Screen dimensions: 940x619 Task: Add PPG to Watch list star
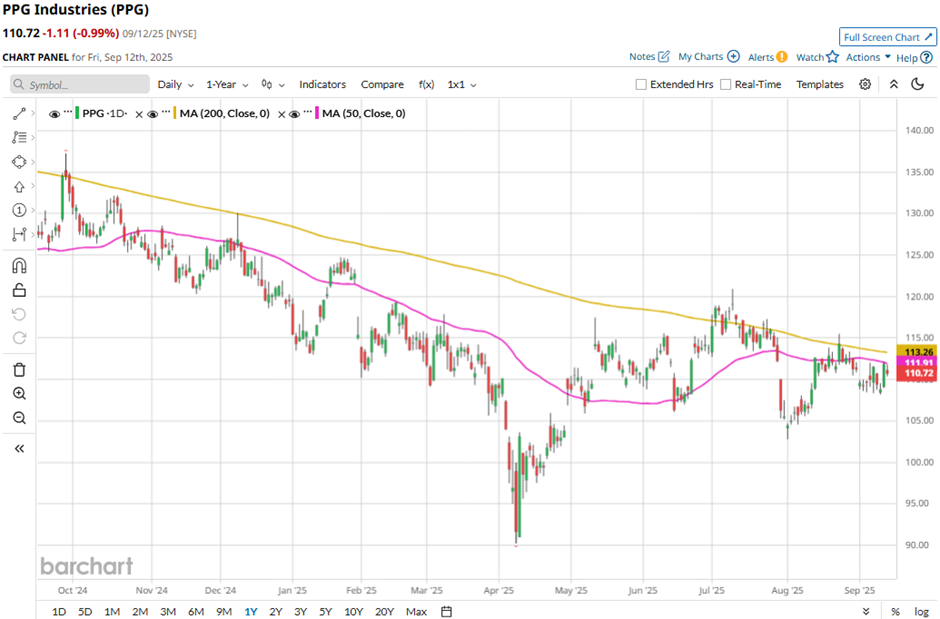817,57
